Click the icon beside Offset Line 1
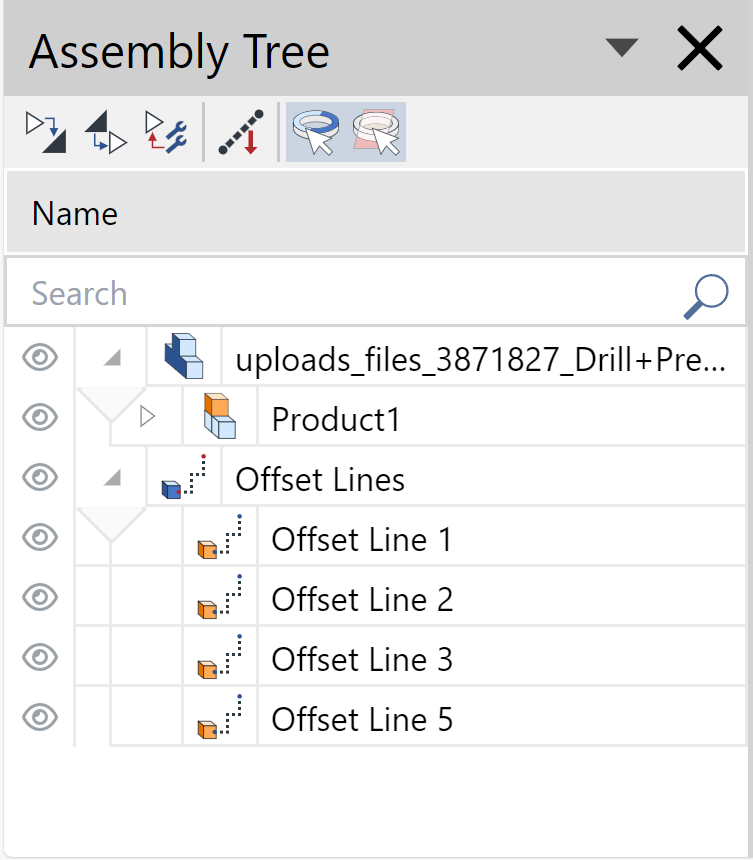 tap(220, 536)
